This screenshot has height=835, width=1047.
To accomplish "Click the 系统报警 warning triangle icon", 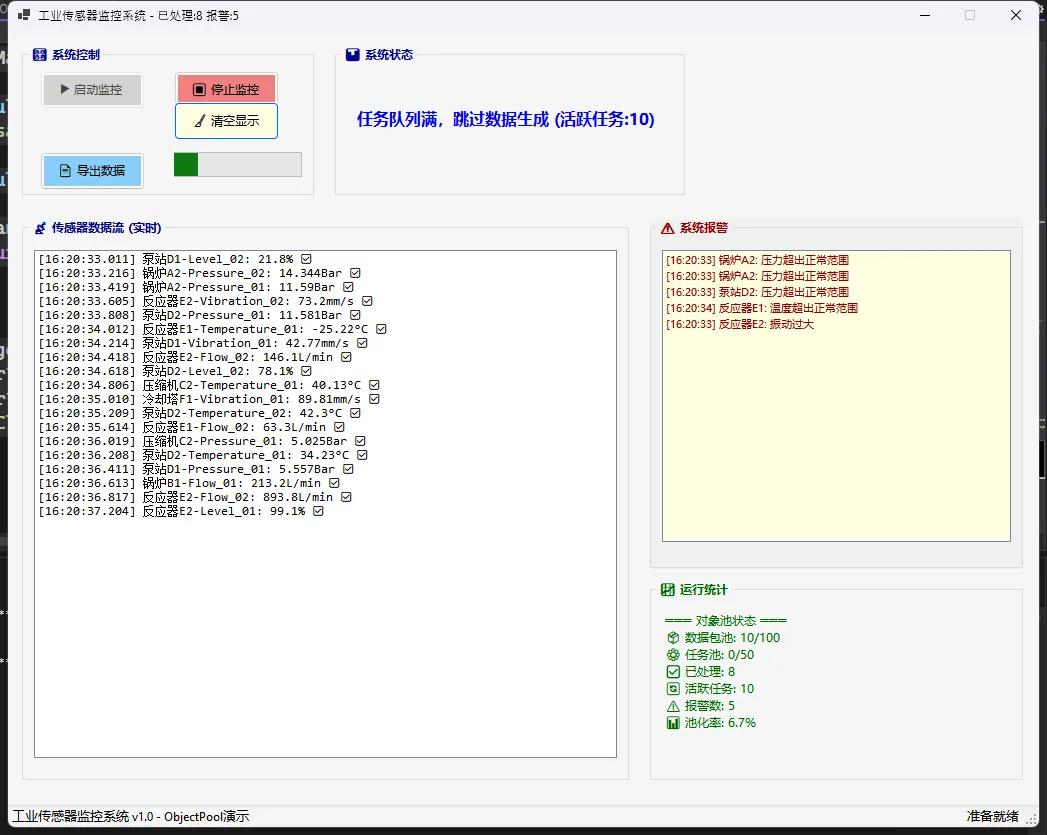I will point(668,228).
